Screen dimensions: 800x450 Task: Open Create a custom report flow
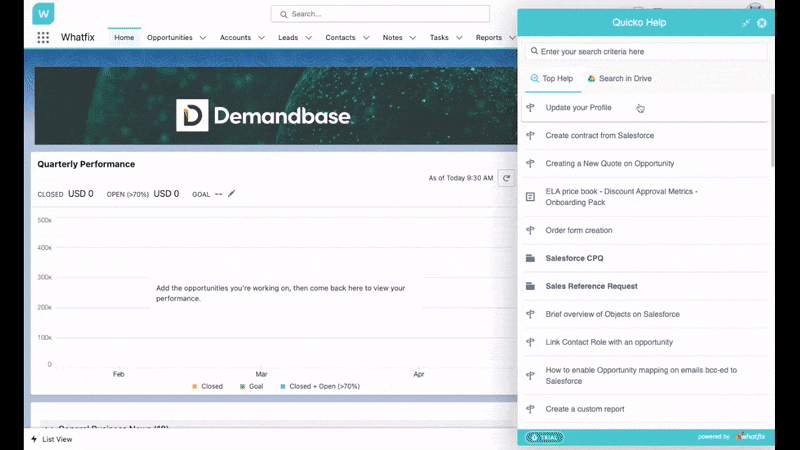pyautogui.click(x=644, y=409)
